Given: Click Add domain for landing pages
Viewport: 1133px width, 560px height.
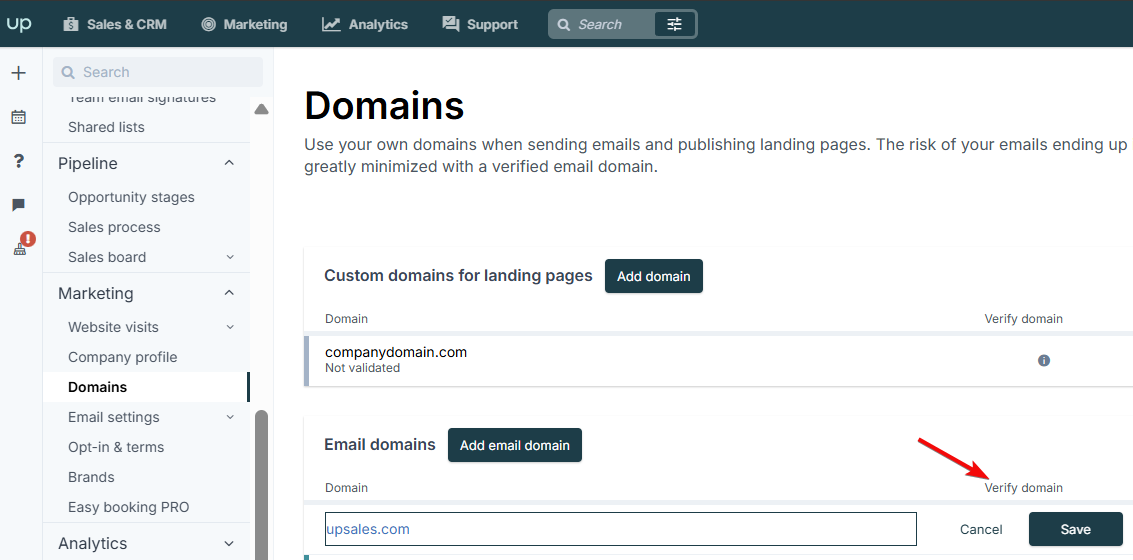Looking at the screenshot, I should tap(653, 276).
